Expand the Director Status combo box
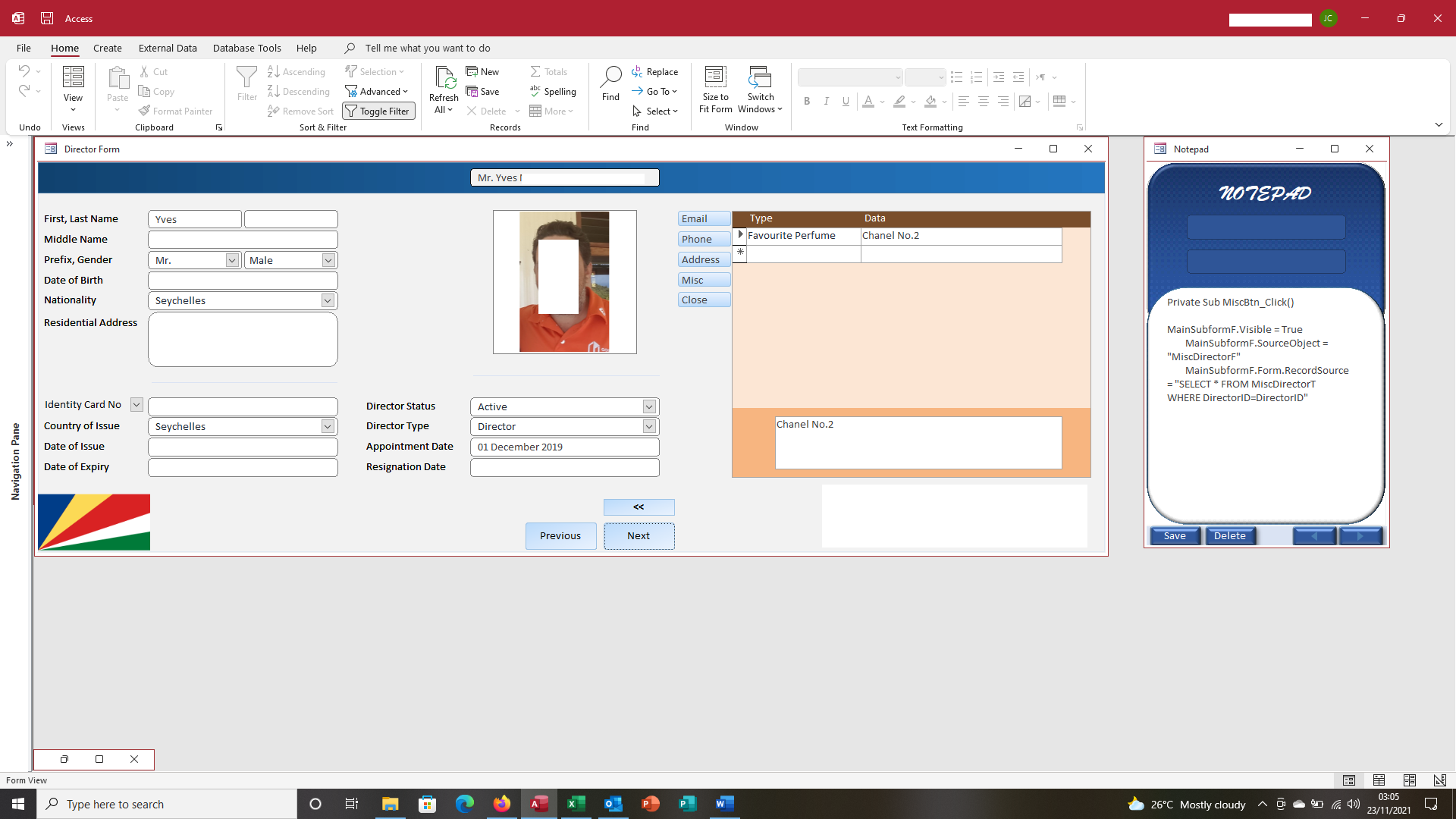The width and height of the screenshot is (1456, 819). pos(649,407)
